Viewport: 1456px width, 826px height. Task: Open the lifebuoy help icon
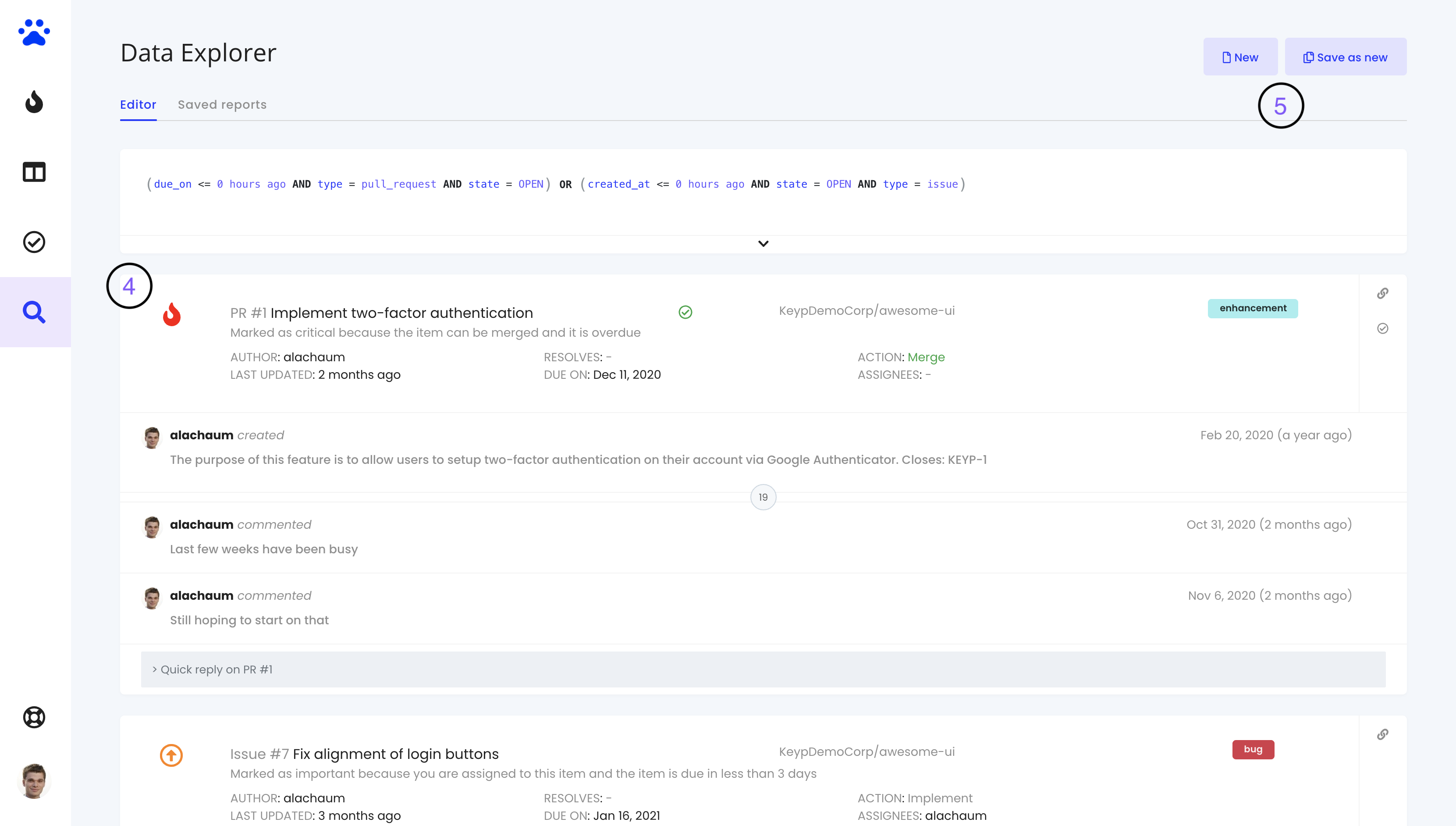point(34,717)
